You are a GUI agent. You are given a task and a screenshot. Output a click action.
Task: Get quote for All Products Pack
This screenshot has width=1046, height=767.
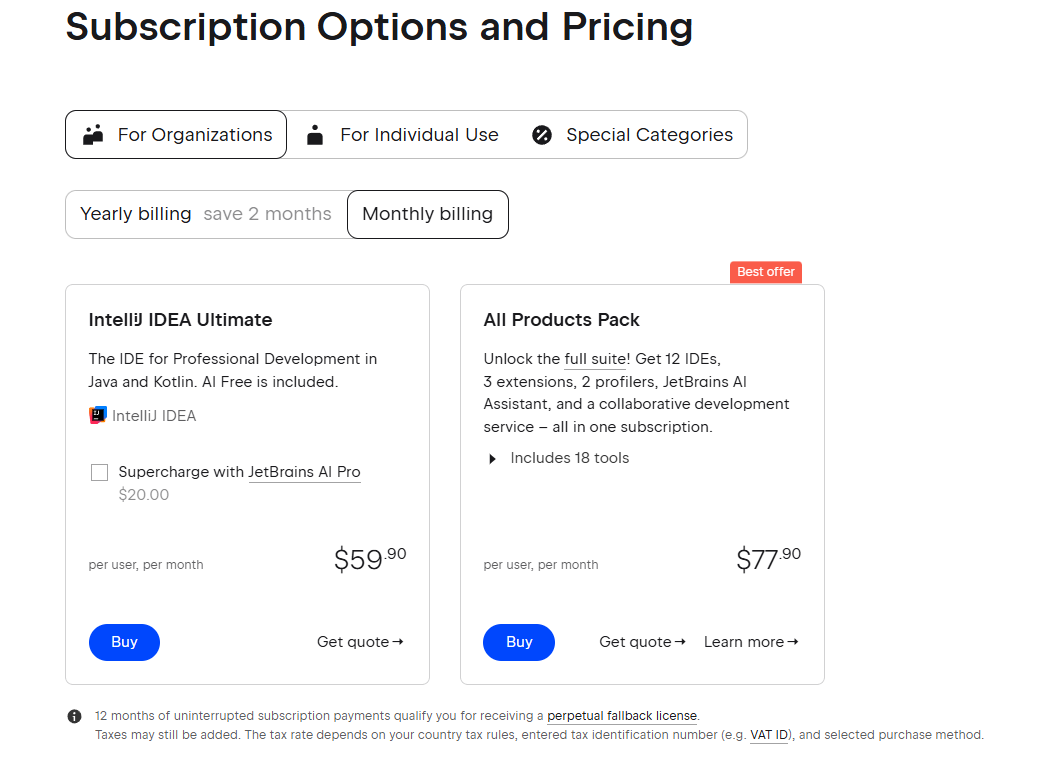pos(642,642)
